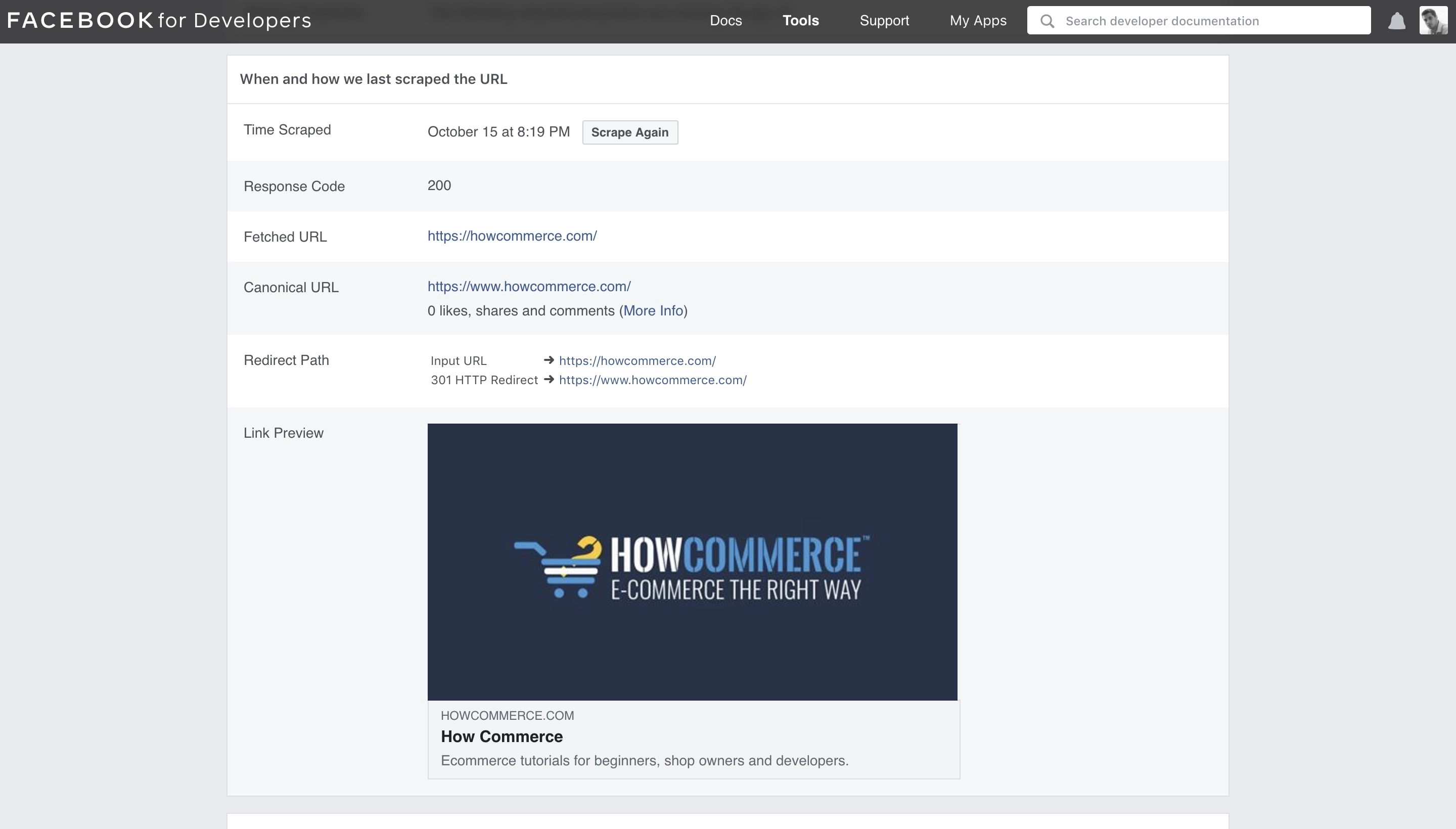
Task: Click the Ecommerce tutorials preview description
Action: click(645, 760)
